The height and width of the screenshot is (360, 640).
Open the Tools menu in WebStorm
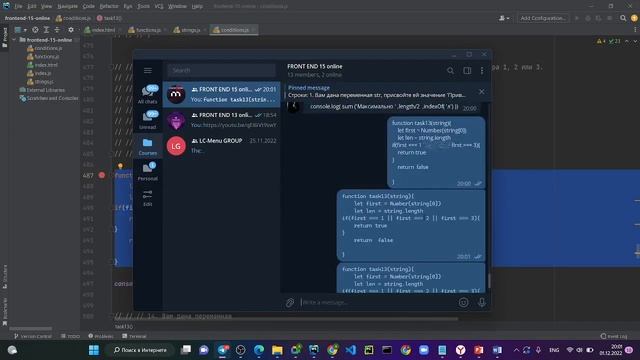[x=143, y=6]
